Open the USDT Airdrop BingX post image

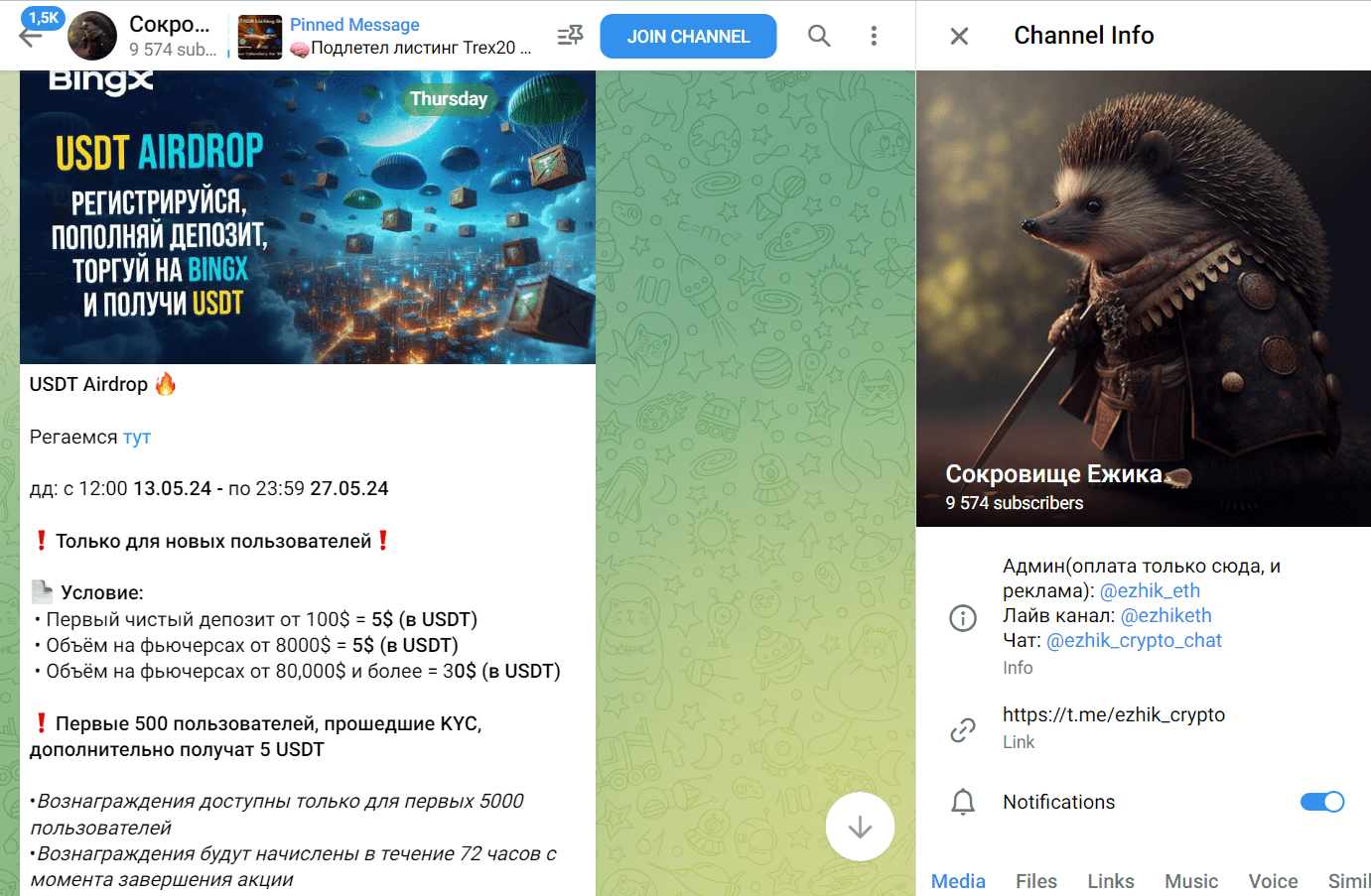[308, 217]
